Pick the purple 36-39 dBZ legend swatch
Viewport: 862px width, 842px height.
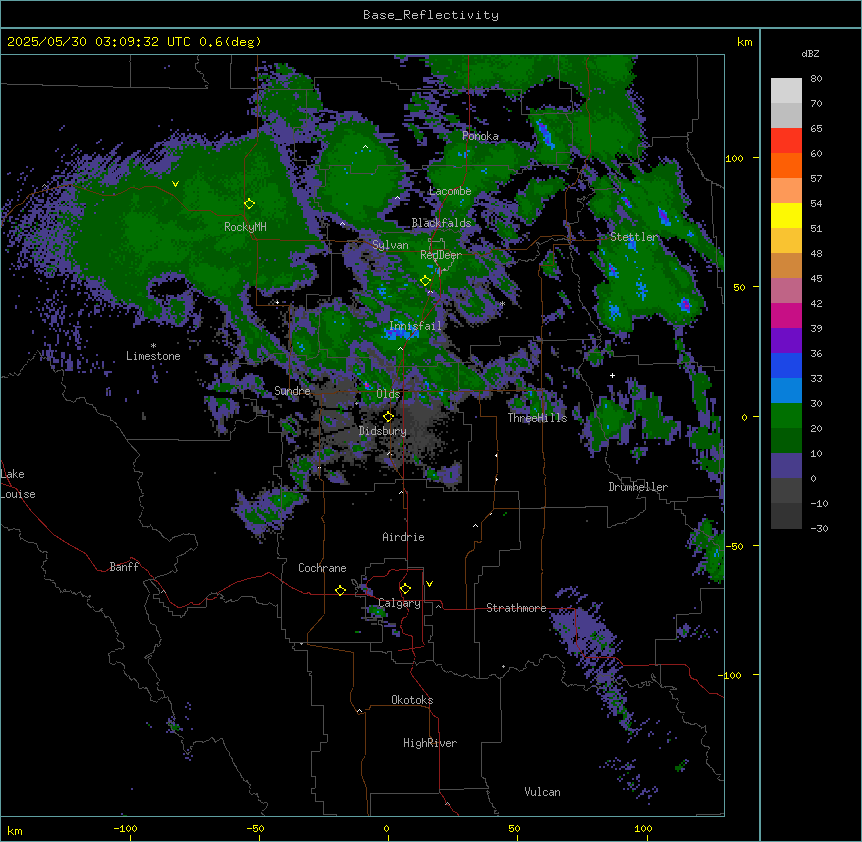coord(786,341)
